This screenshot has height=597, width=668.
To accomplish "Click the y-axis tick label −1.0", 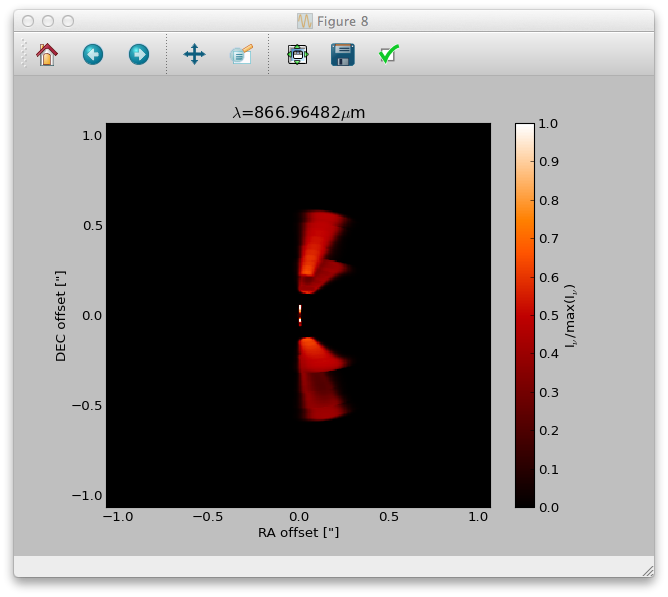I will click(x=87, y=496).
